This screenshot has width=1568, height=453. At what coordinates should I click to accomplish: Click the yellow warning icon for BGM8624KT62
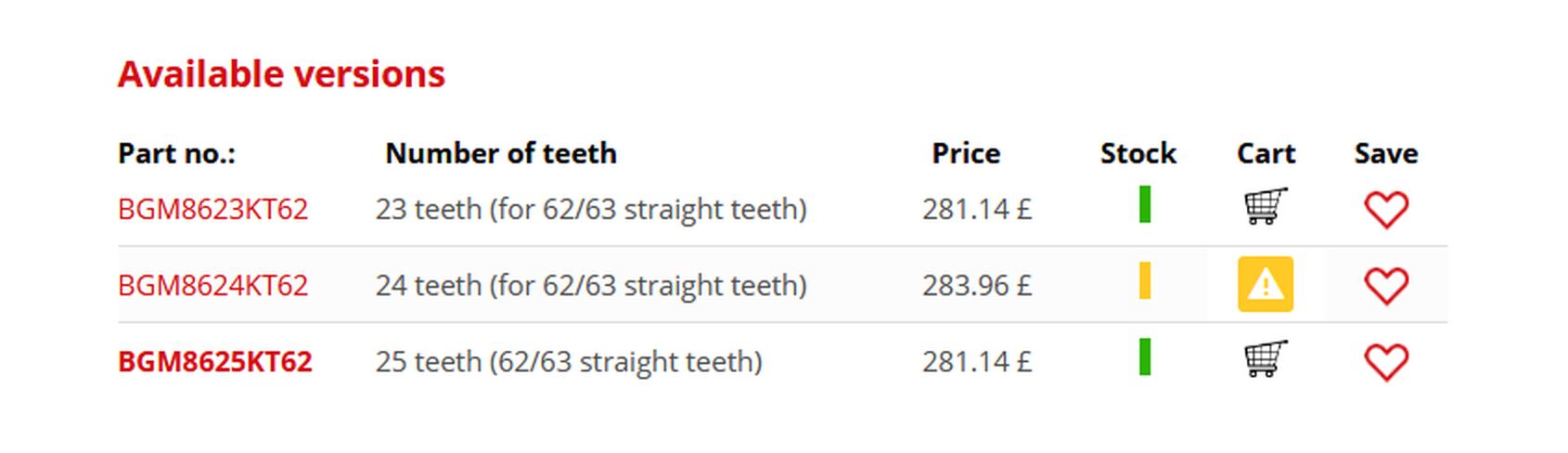point(1265,284)
